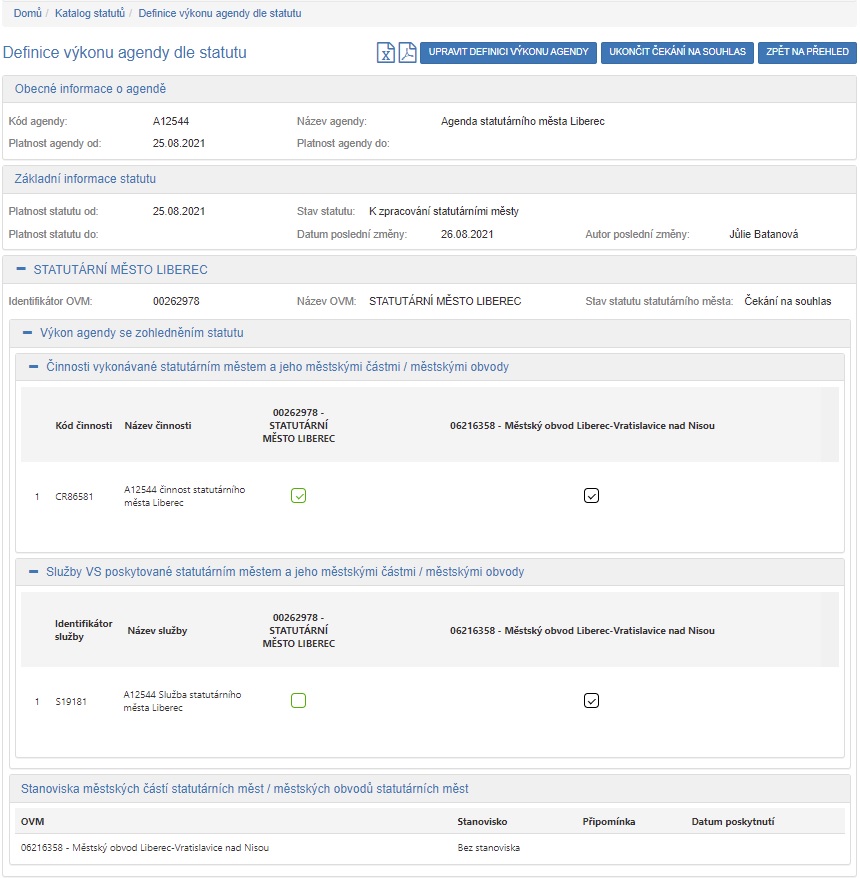The width and height of the screenshot is (860, 878).
Task: Click the Název činnosti column header
Action: [157, 425]
